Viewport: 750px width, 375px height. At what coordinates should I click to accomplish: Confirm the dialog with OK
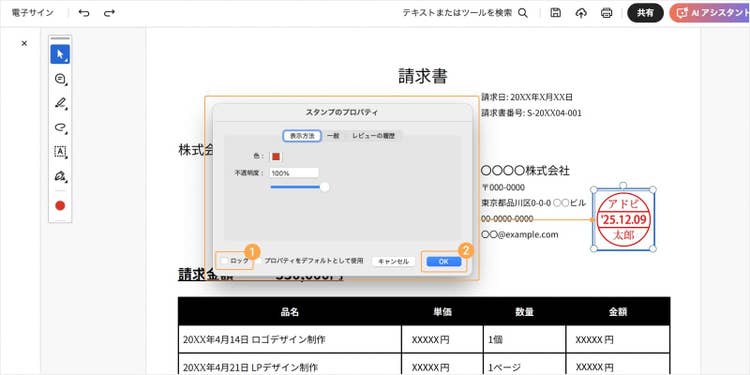coord(444,262)
